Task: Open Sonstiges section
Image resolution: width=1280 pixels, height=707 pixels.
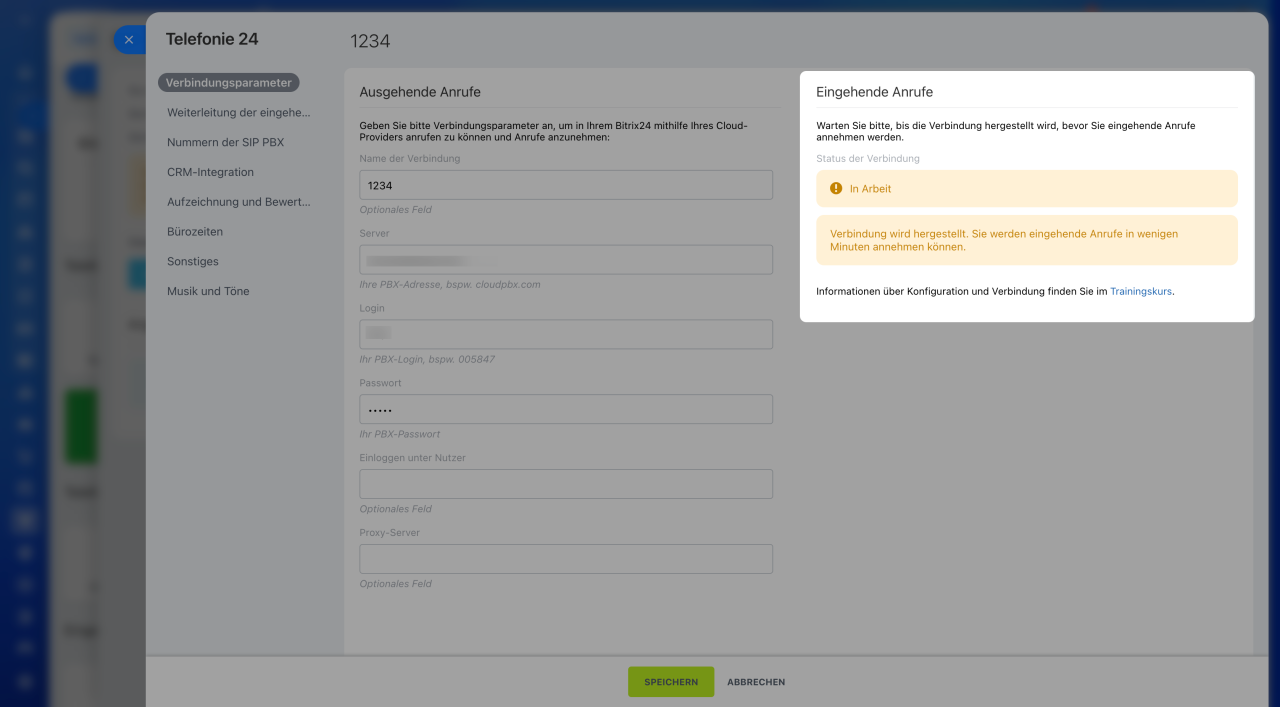Action: click(x=193, y=262)
